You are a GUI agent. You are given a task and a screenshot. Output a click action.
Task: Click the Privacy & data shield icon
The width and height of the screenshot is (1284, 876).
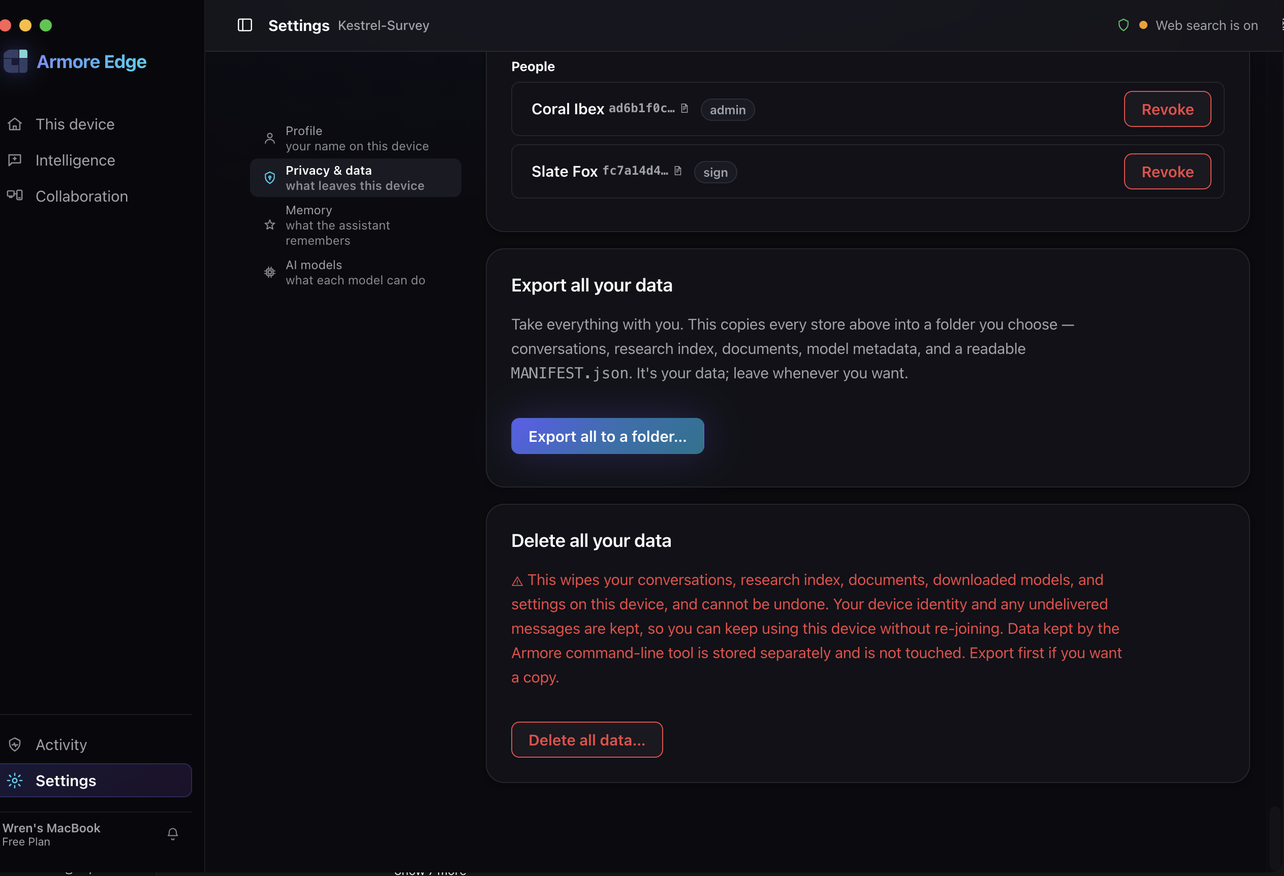(x=269, y=178)
